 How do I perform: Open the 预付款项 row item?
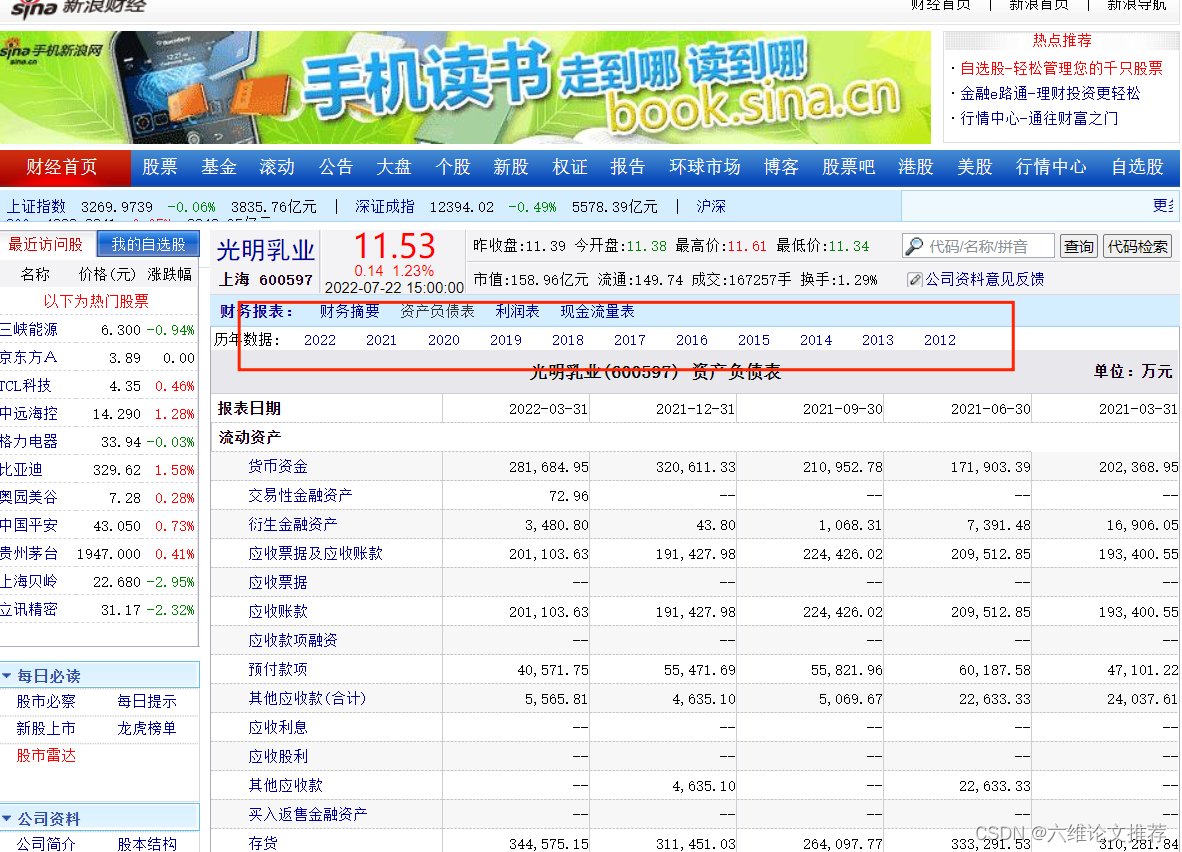[278, 669]
